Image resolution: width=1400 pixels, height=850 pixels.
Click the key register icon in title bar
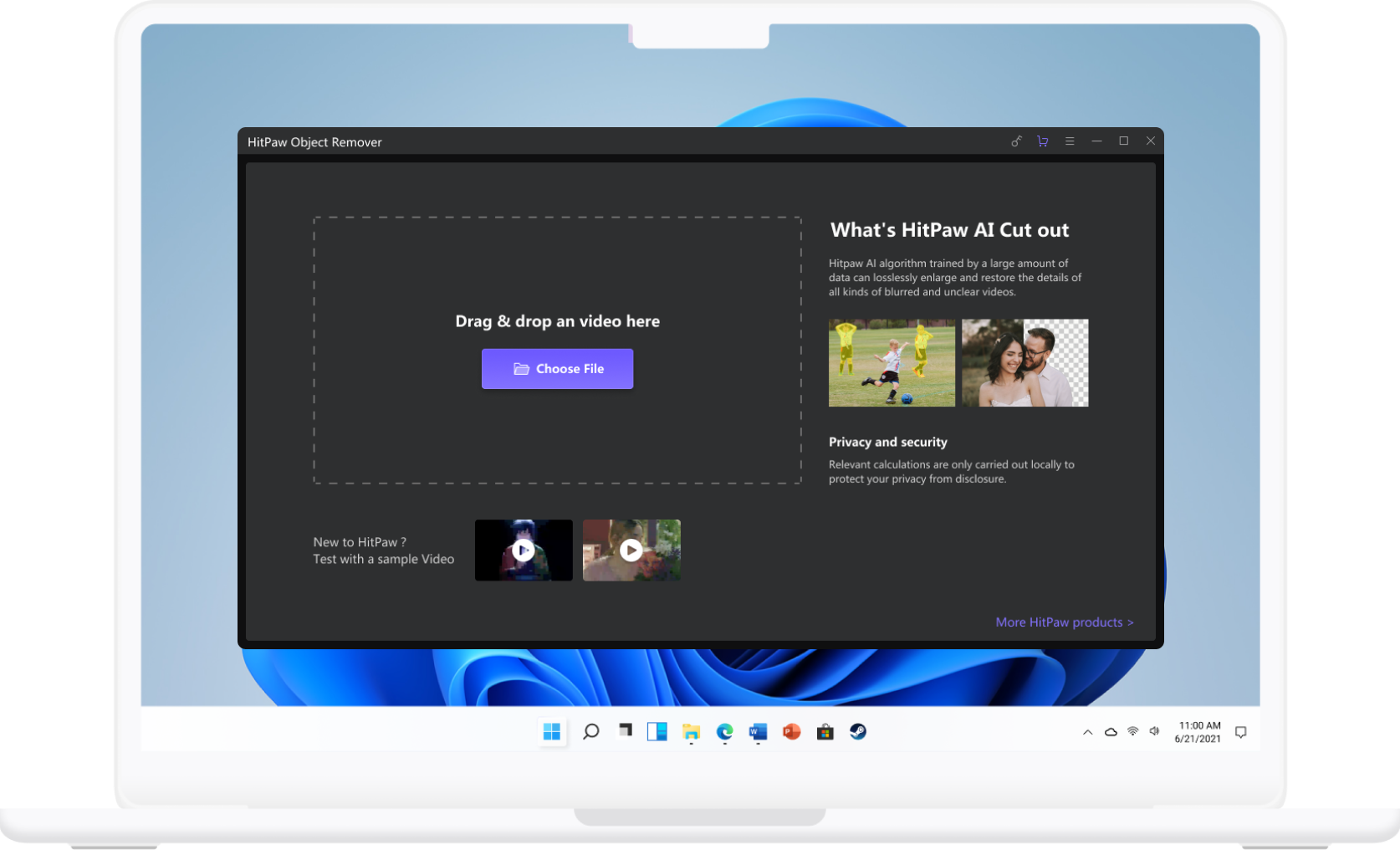click(1016, 141)
